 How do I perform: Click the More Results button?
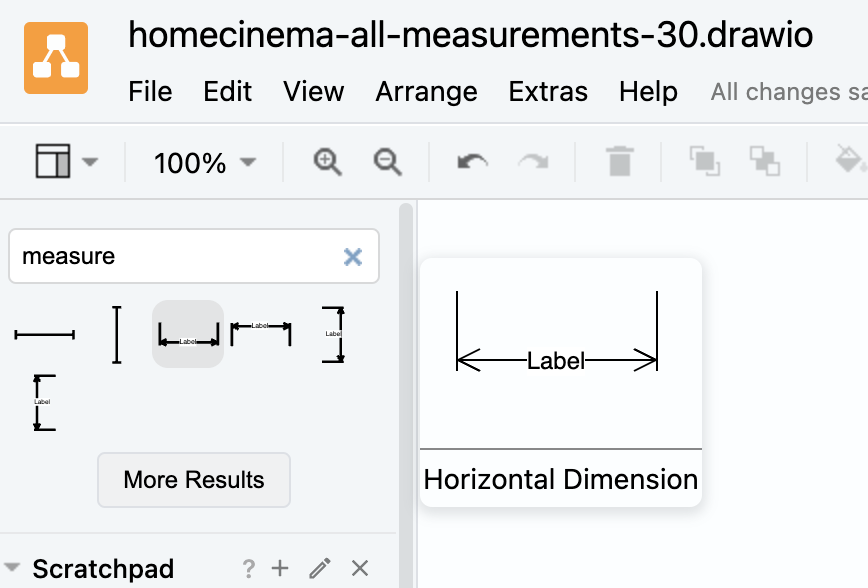click(194, 480)
